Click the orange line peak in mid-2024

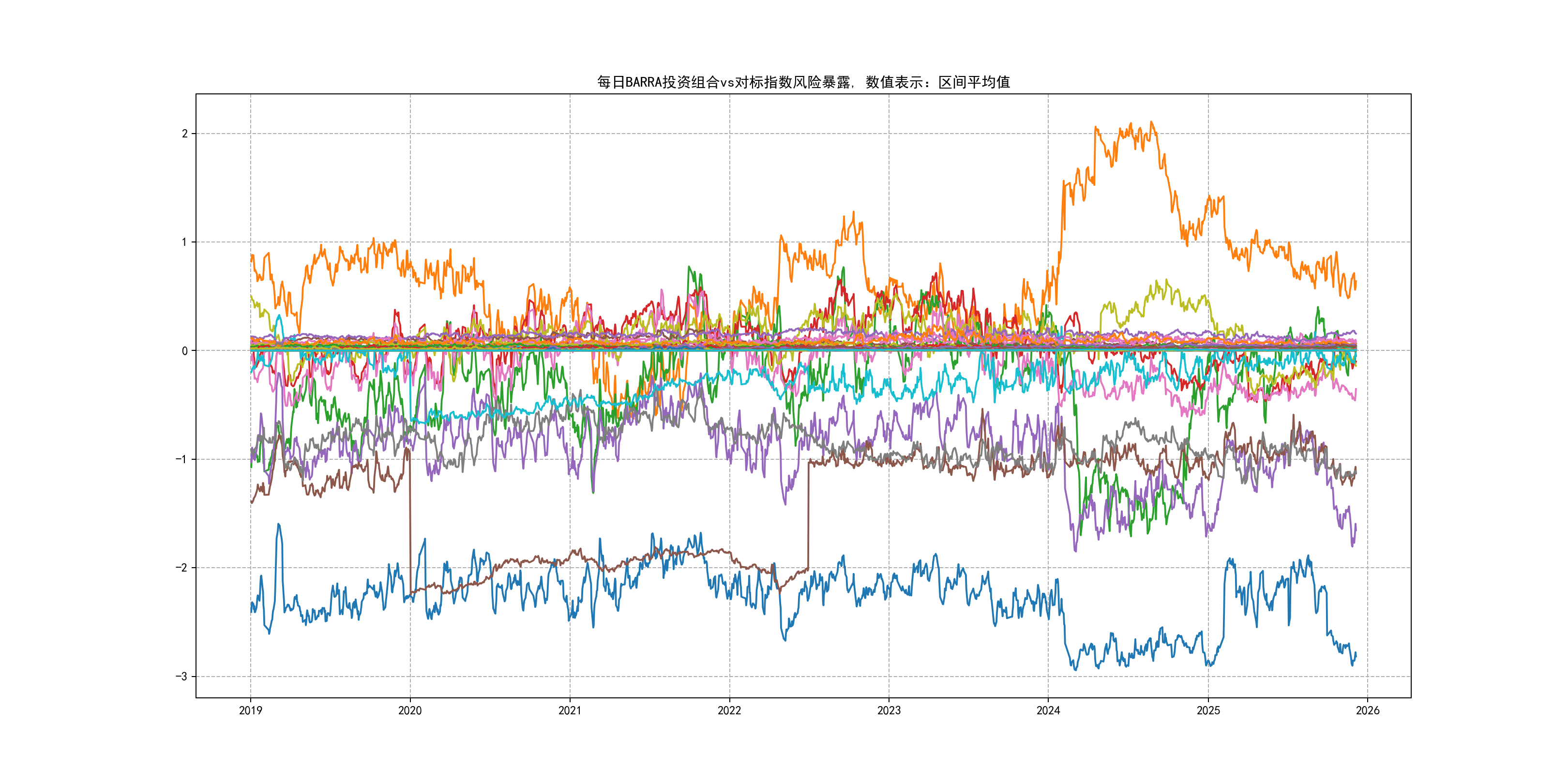pos(1151,122)
